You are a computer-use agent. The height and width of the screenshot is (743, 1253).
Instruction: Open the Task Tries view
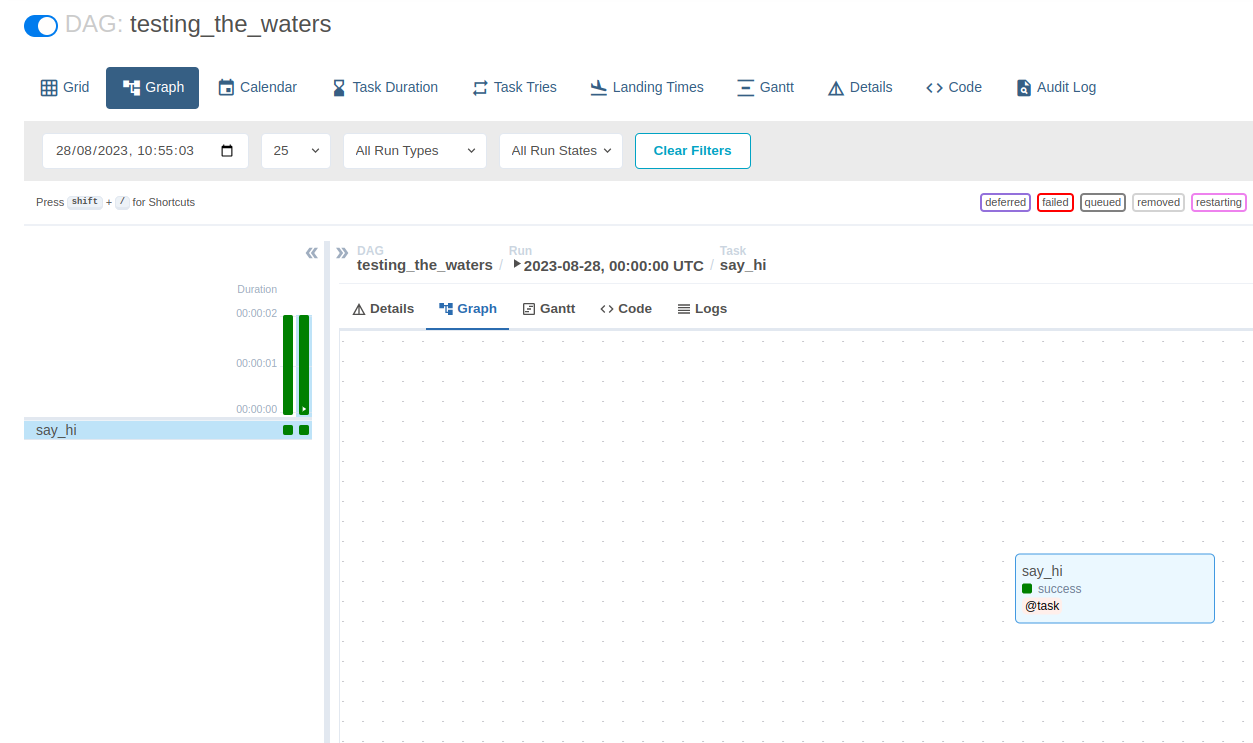(514, 87)
